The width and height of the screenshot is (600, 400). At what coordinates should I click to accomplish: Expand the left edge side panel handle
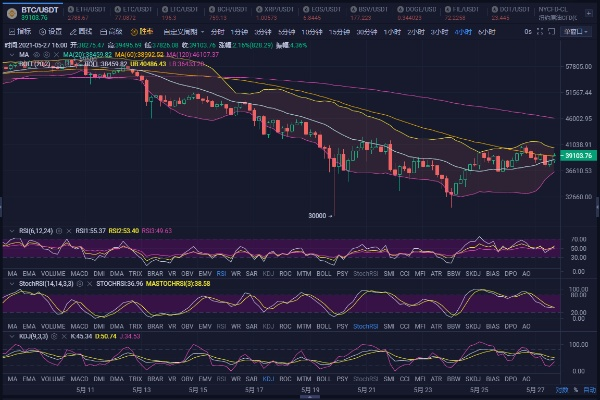tap(1, 207)
